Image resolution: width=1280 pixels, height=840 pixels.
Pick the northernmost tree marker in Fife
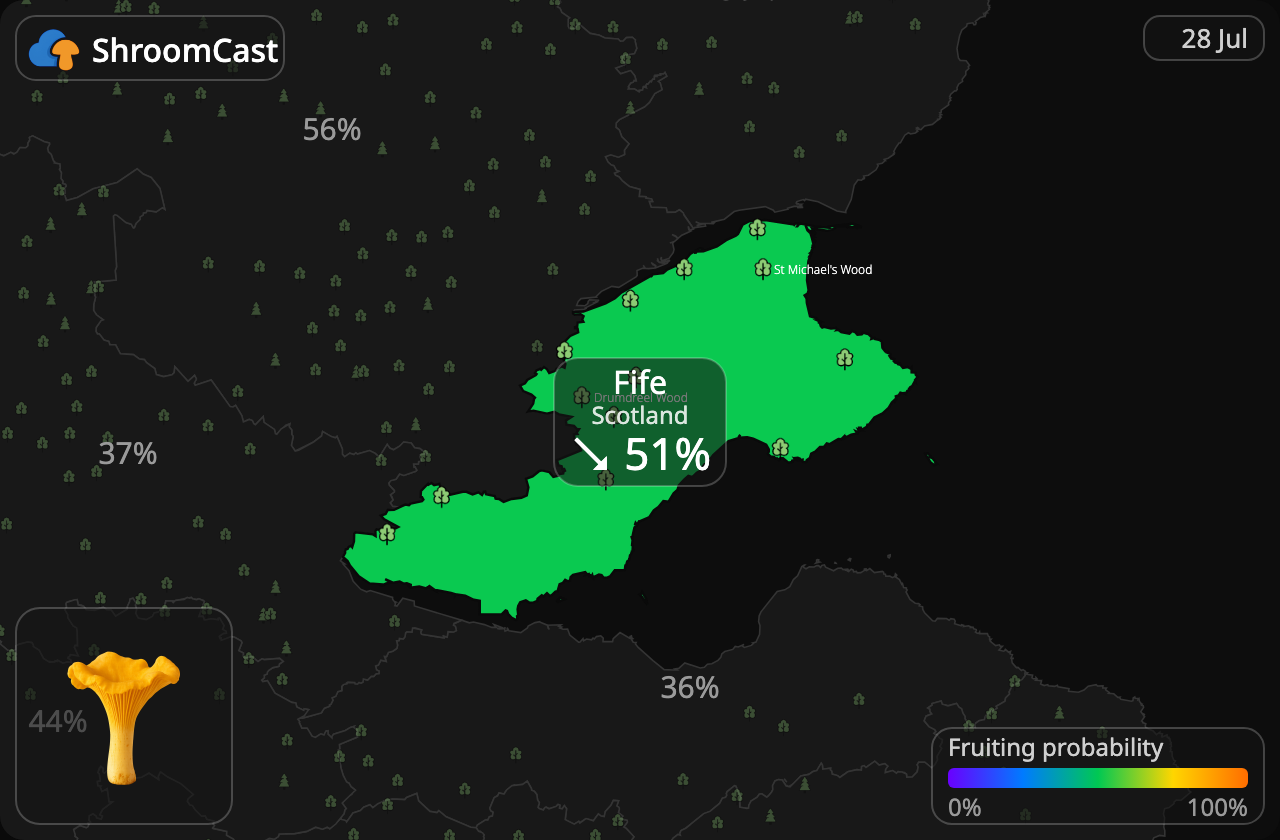coord(757,229)
